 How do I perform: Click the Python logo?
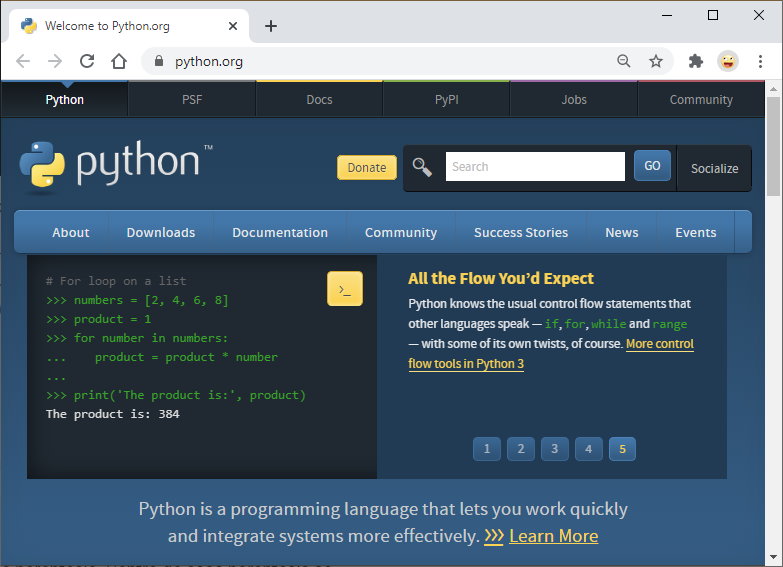tap(115, 165)
